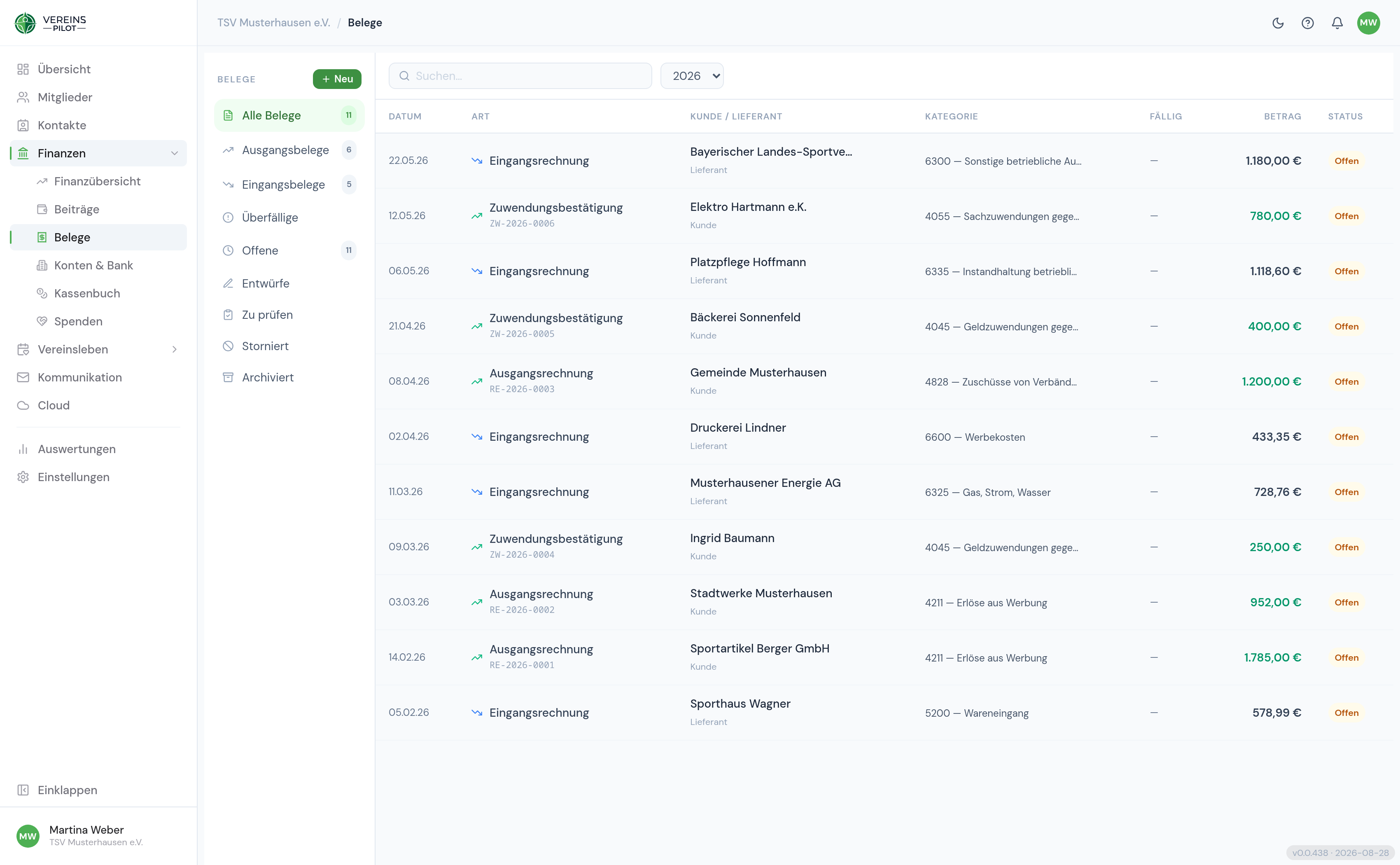The height and width of the screenshot is (865, 1400).
Task: Select the Alle Belege filter
Action: point(289,116)
